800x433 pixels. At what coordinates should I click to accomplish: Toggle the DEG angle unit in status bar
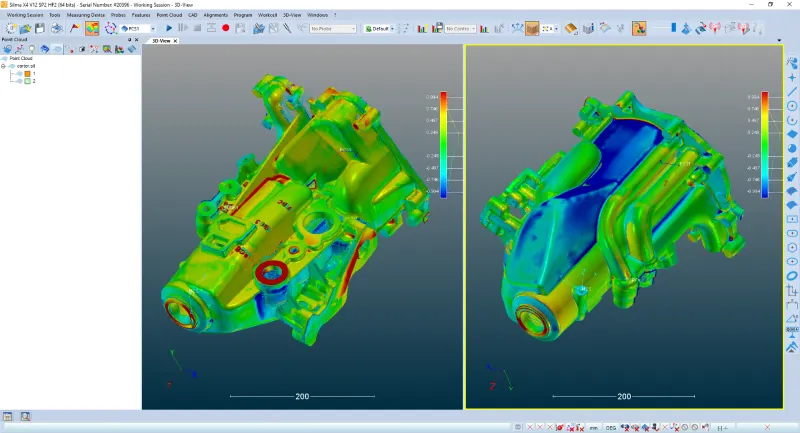coord(610,427)
